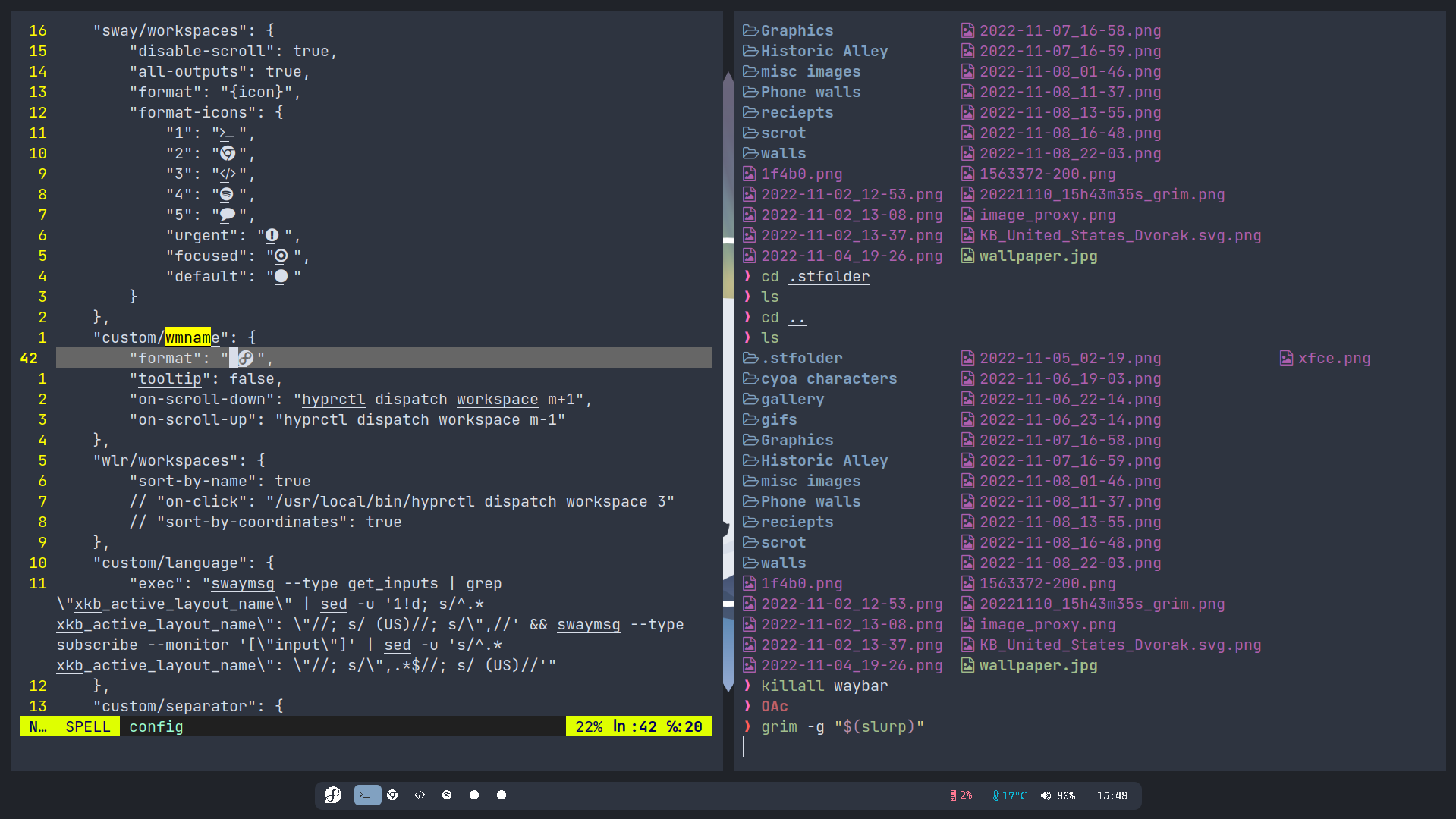Click the Fedora logo in waybar
The width and height of the screenshot is (1456, 819).
[332, 795]
